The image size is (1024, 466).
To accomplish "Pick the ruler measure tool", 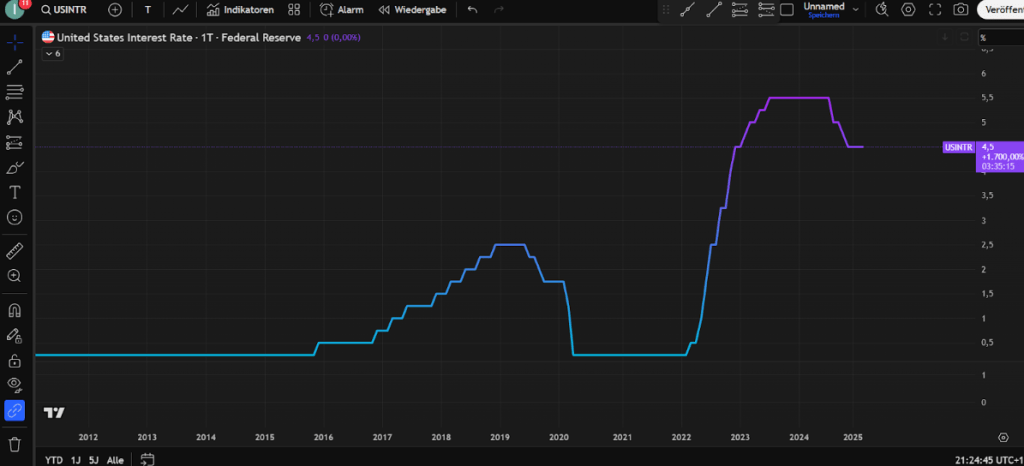I will click(15, 250).
